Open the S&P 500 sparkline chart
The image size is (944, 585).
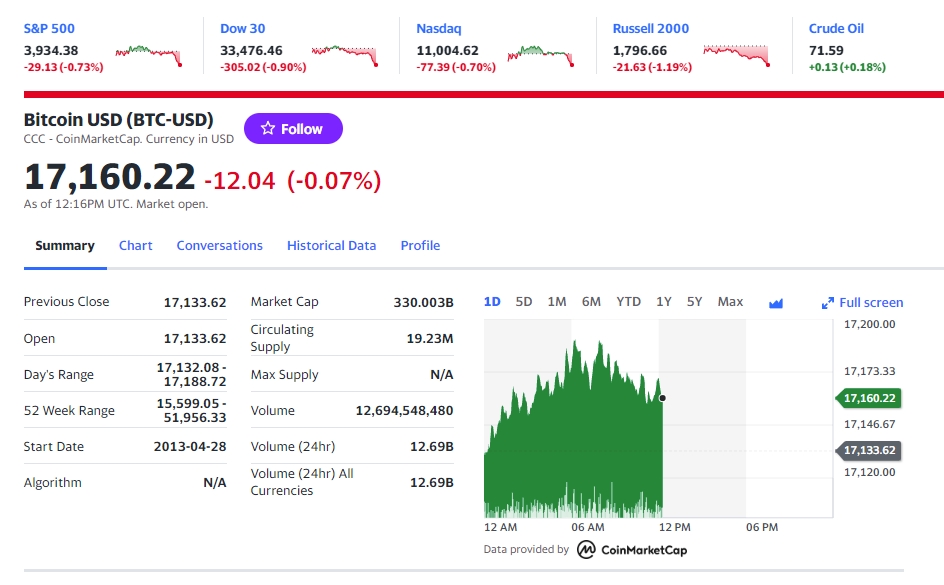[x=149, y=55]
